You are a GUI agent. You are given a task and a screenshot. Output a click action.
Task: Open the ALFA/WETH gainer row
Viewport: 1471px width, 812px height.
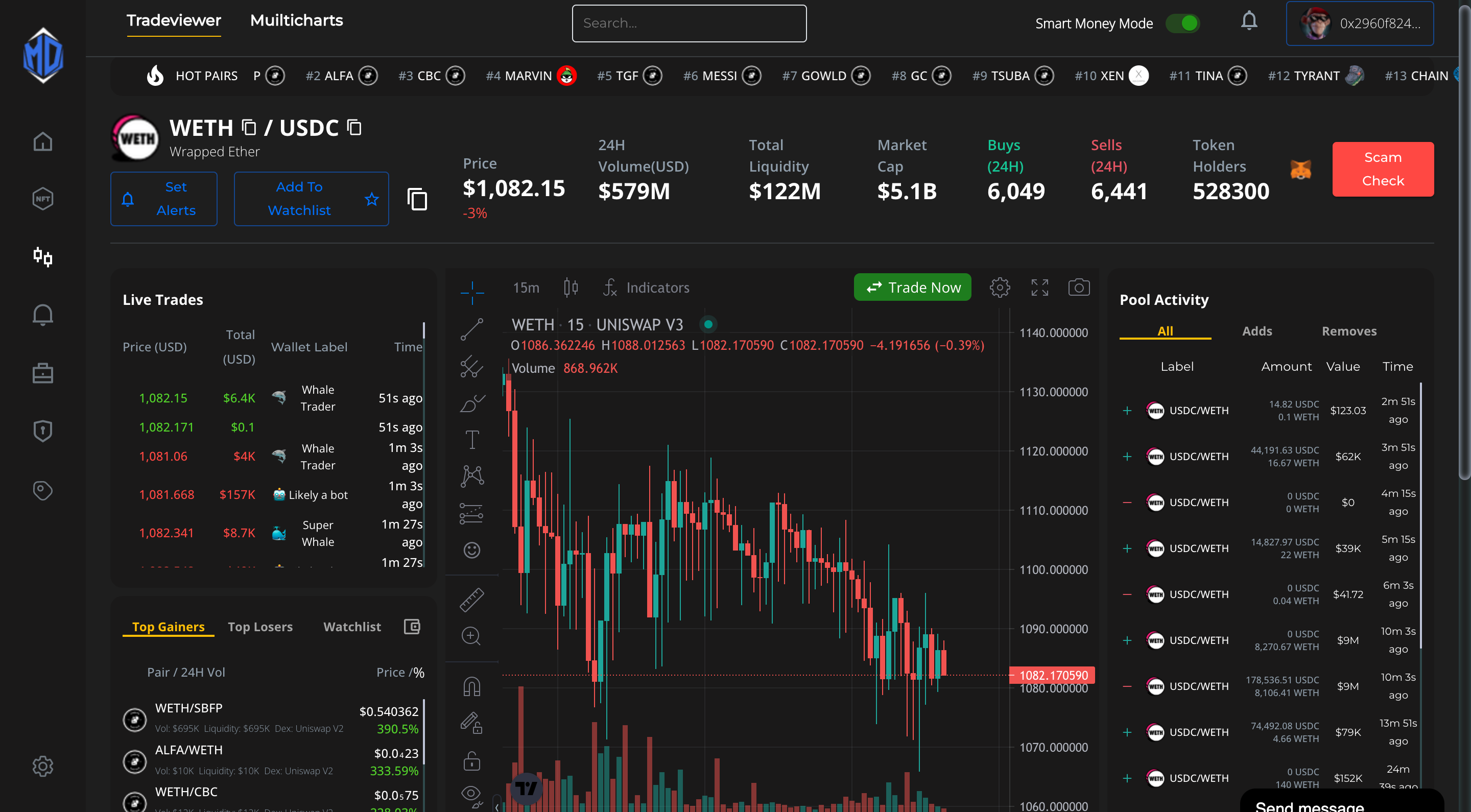tap(271, 761)
